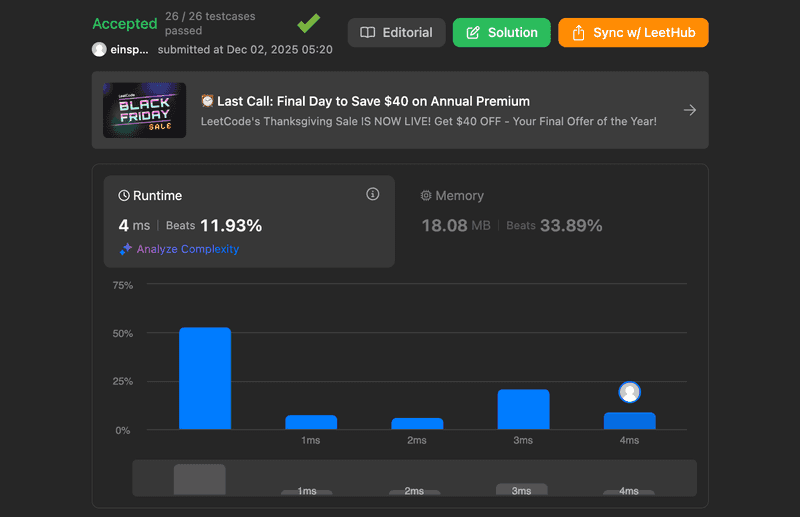Click the 1ms bar in histogram
The height and width of the screenshot is (517, 800).
point(311,422)
